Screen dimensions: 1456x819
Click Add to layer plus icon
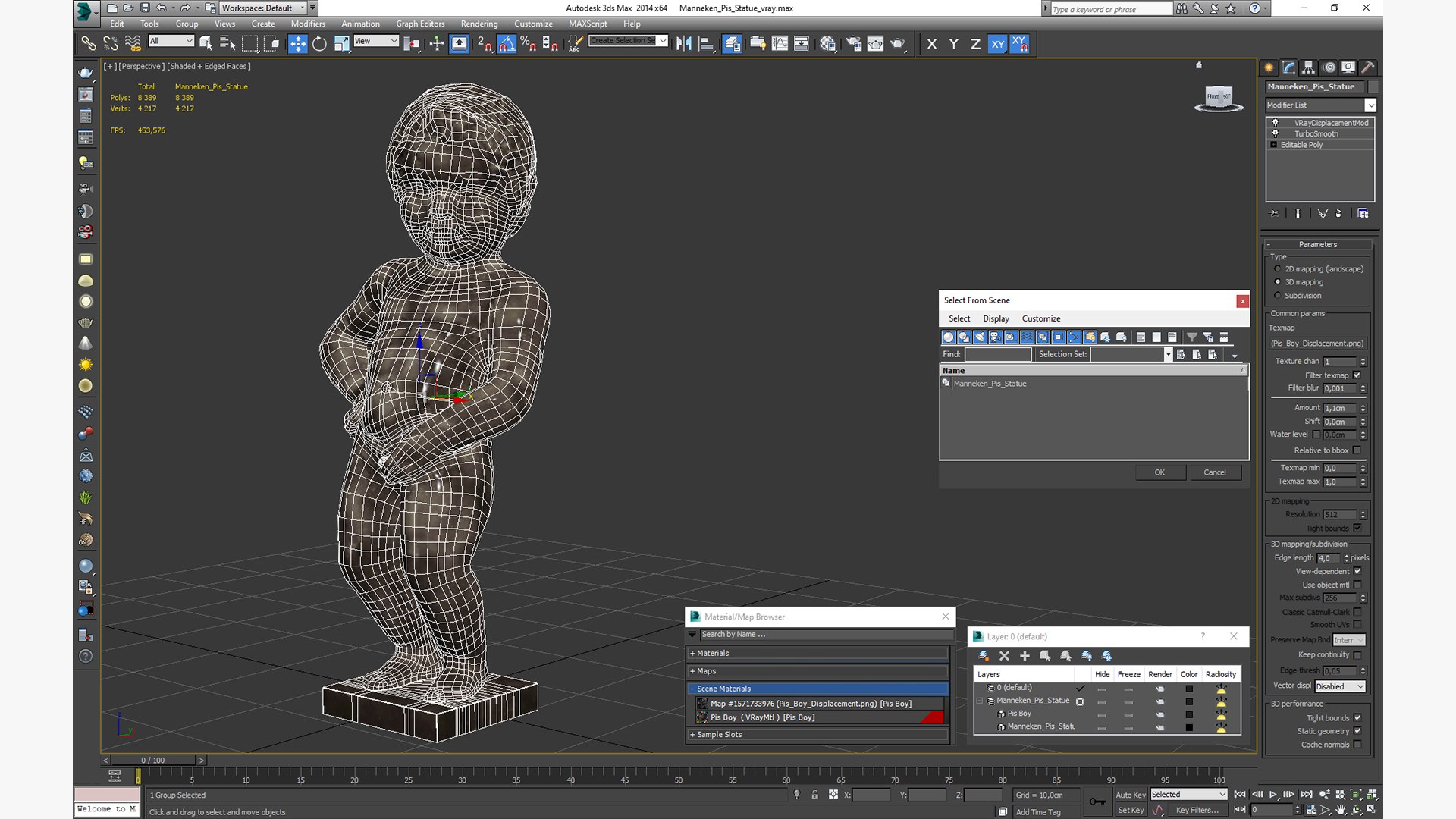pyautogui.click(x=1025, y=656)
